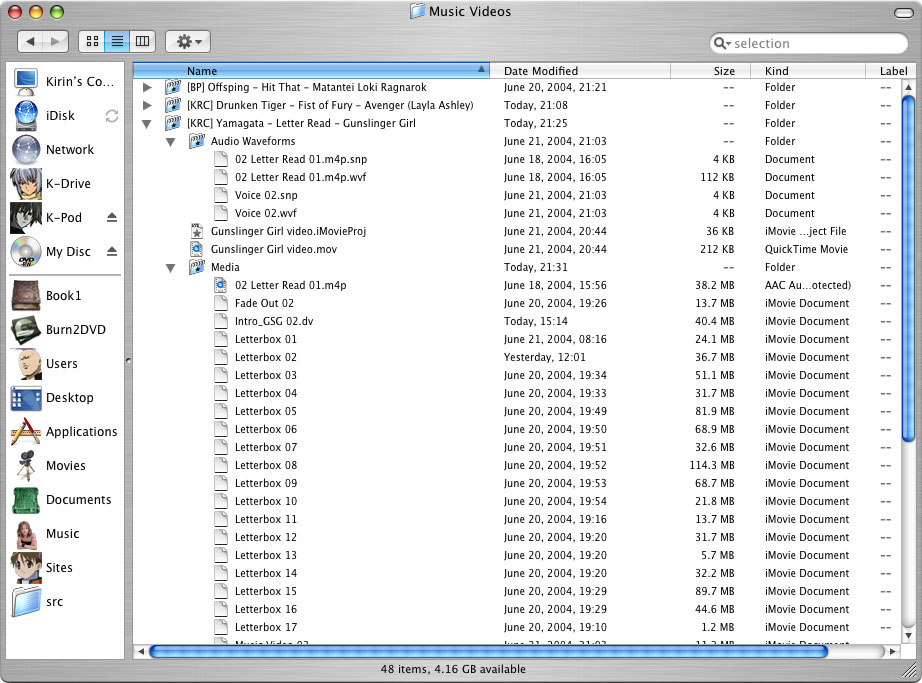
Task: Expand the [BP] Offspring folder
Action: click(147, 88)
